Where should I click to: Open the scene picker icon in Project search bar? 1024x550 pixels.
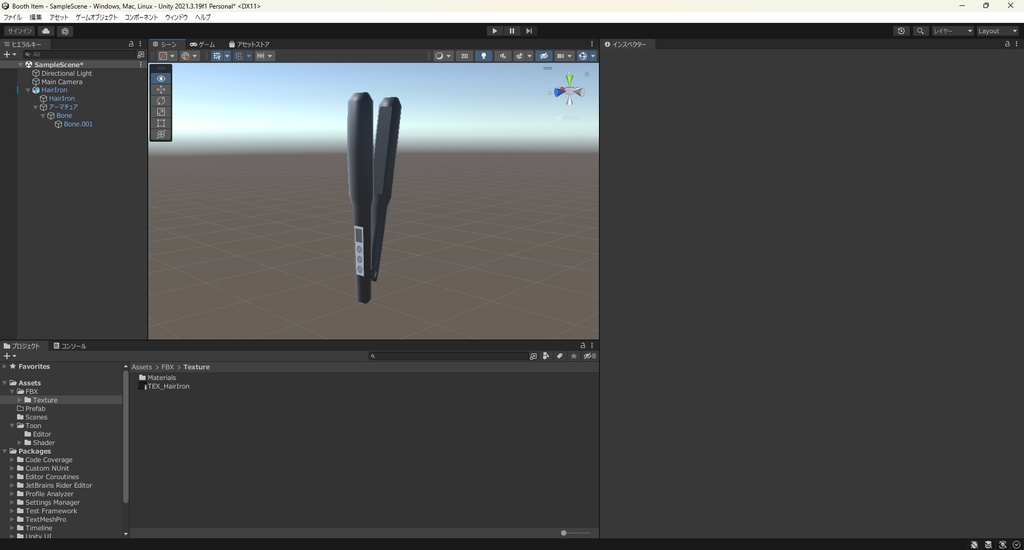534,356
